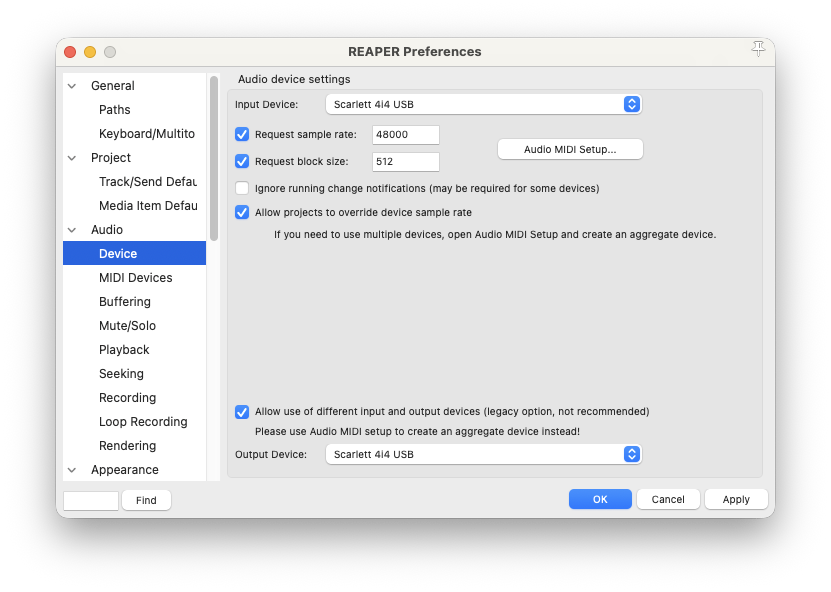This screenshot has width=831, height=592.
Task: Click the Audio MIDI Setup button
Action: tap(570, 149)
